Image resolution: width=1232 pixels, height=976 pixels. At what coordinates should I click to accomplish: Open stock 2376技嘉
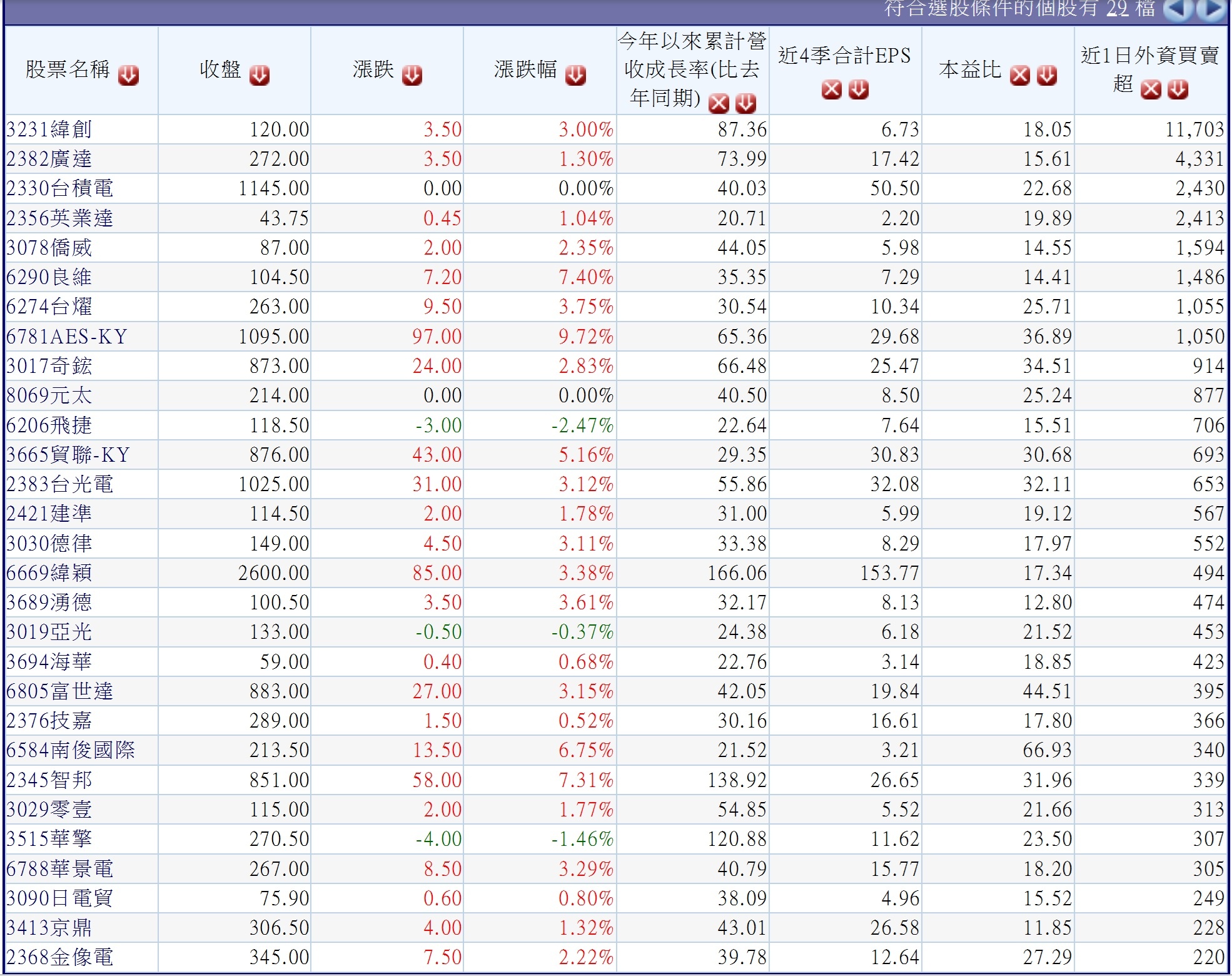[x=49, y=721]
